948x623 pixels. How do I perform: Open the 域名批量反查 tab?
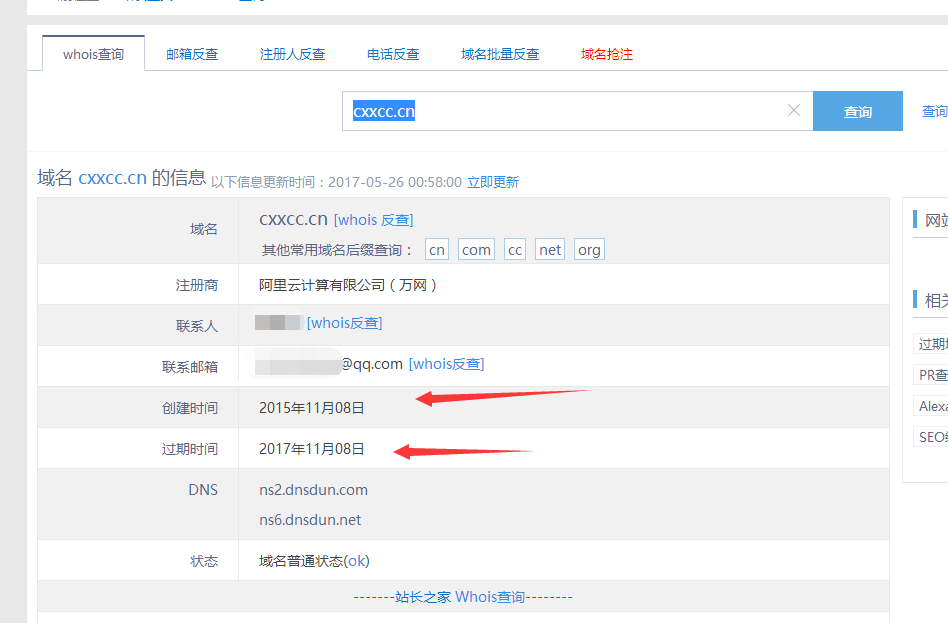[x=500, y=54]
